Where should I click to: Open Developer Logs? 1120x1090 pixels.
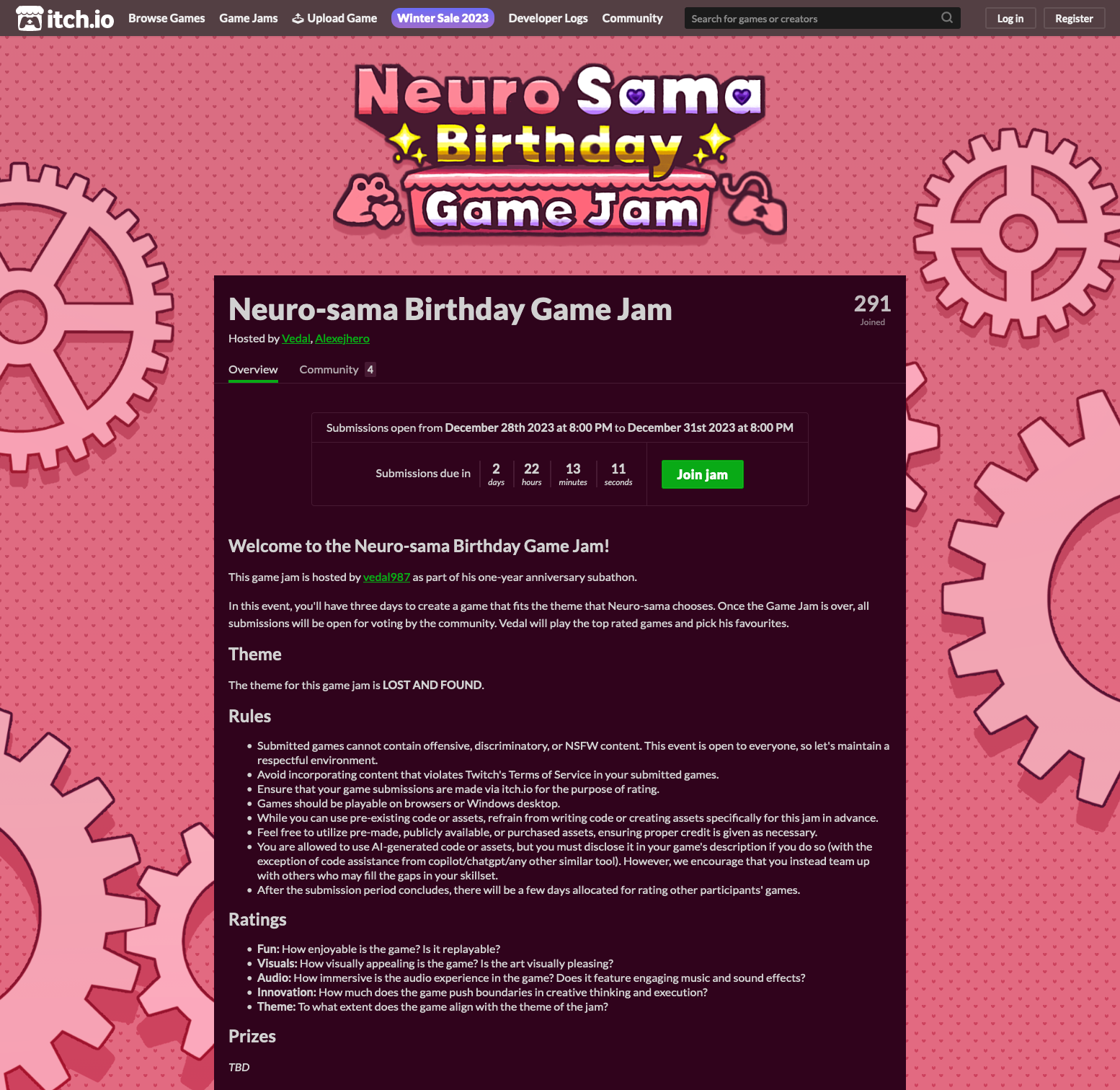(x=548, y=18)
